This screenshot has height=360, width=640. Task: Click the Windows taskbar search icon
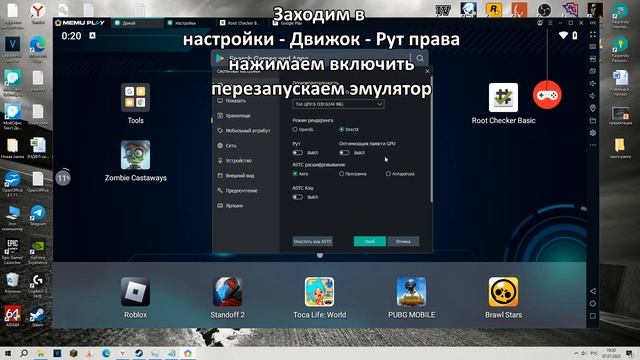tap(24, 353)
